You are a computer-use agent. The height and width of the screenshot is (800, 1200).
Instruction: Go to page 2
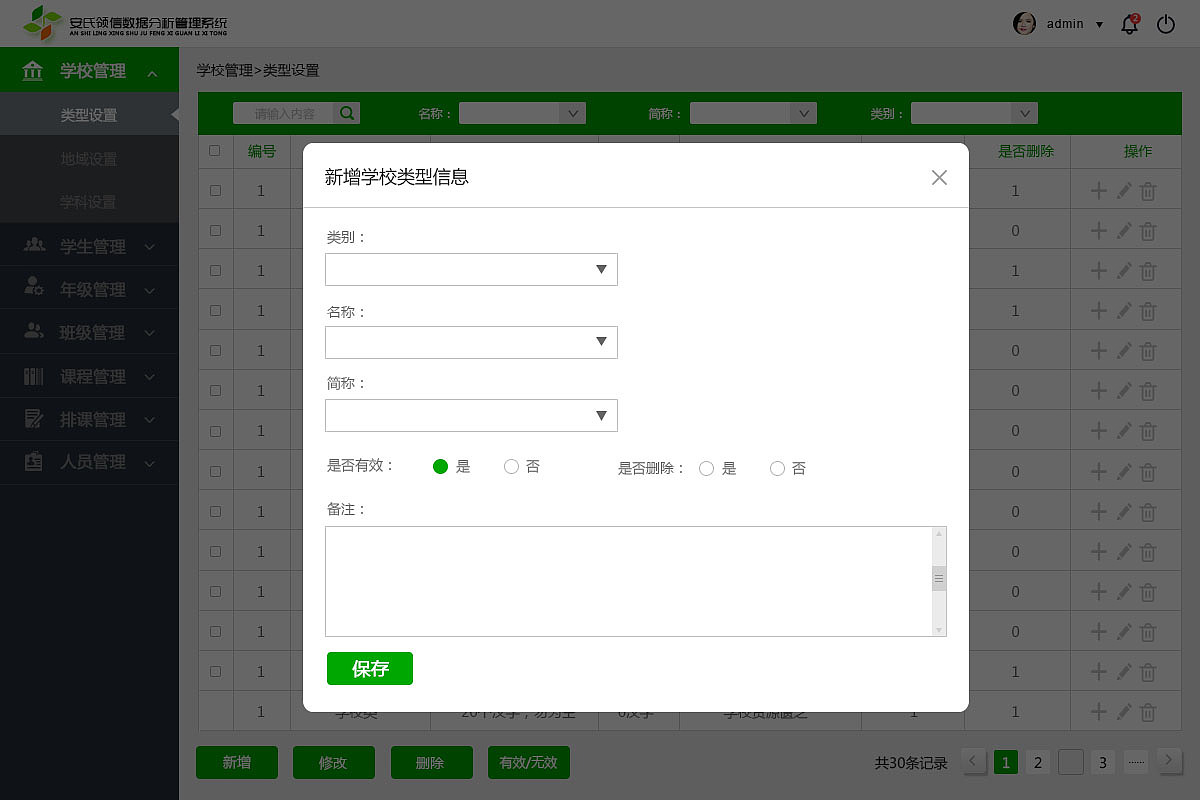click(1038, 762)
